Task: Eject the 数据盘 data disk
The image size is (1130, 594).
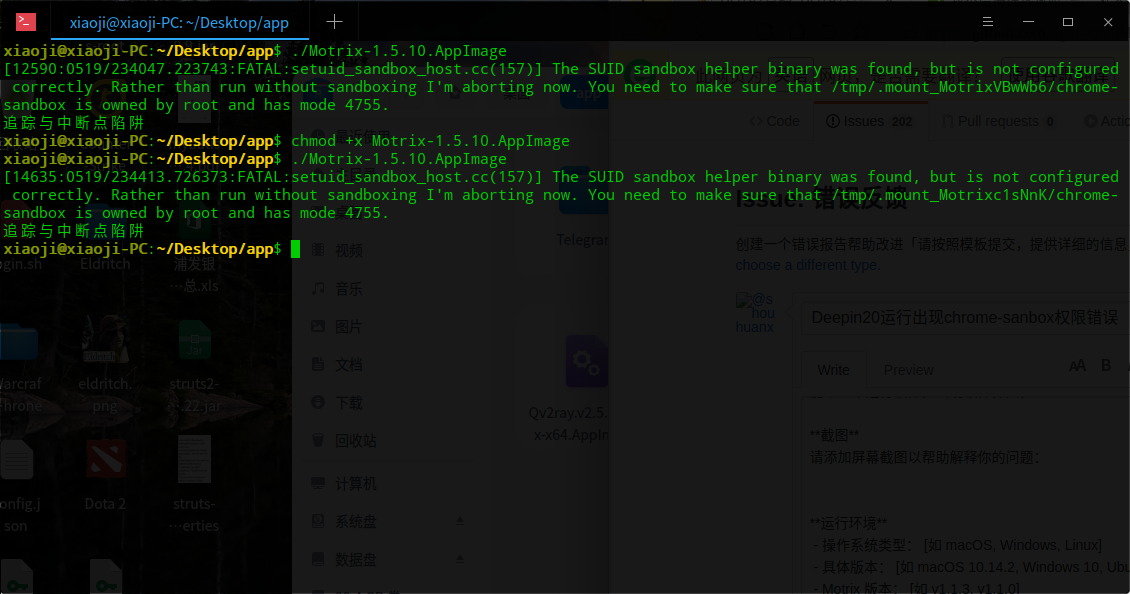Action: click(x=460, y=560)
